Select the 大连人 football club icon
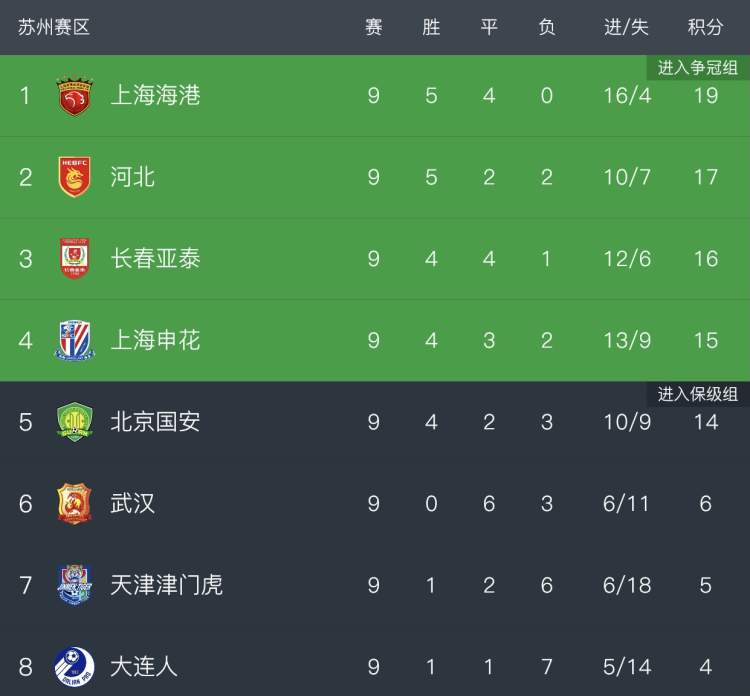Viewport: 750px width, 696px height. tap(74, 665)
